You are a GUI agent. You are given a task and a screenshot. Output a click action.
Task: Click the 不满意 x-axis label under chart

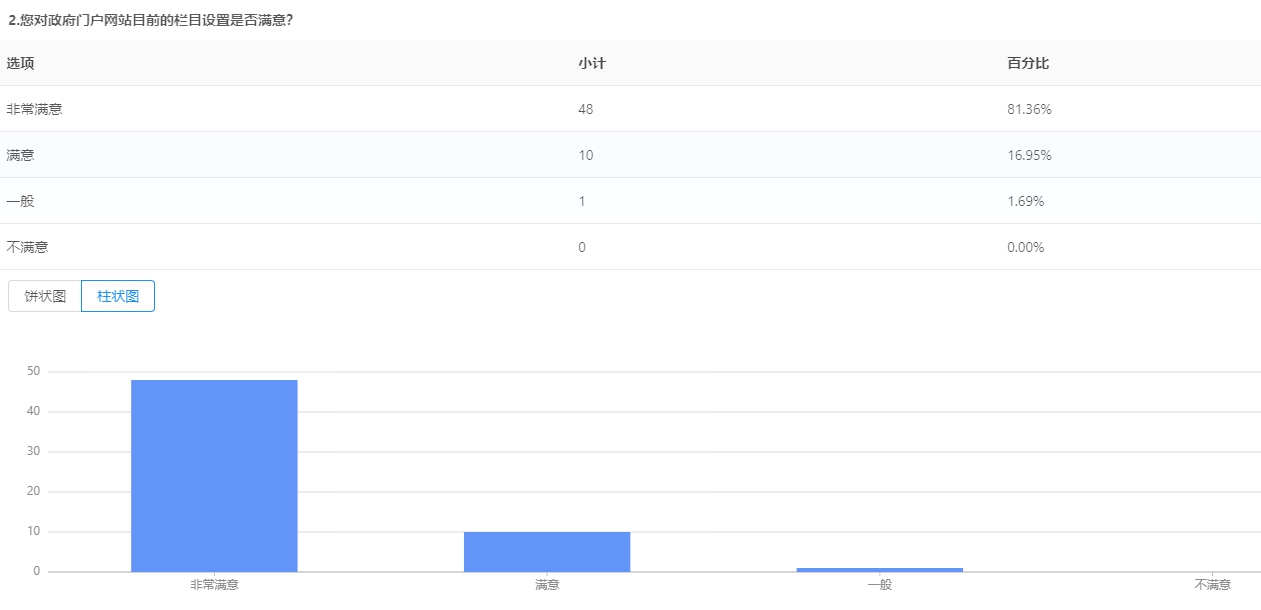pos(1212,585)
